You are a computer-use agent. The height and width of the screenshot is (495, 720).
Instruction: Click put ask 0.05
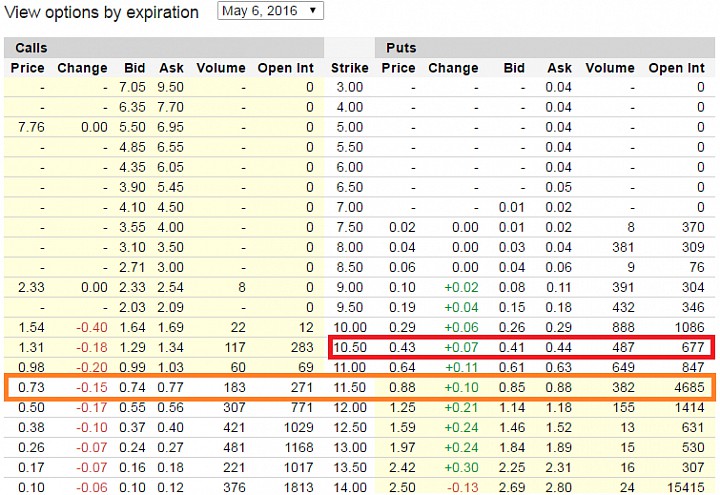coord(558,187)
